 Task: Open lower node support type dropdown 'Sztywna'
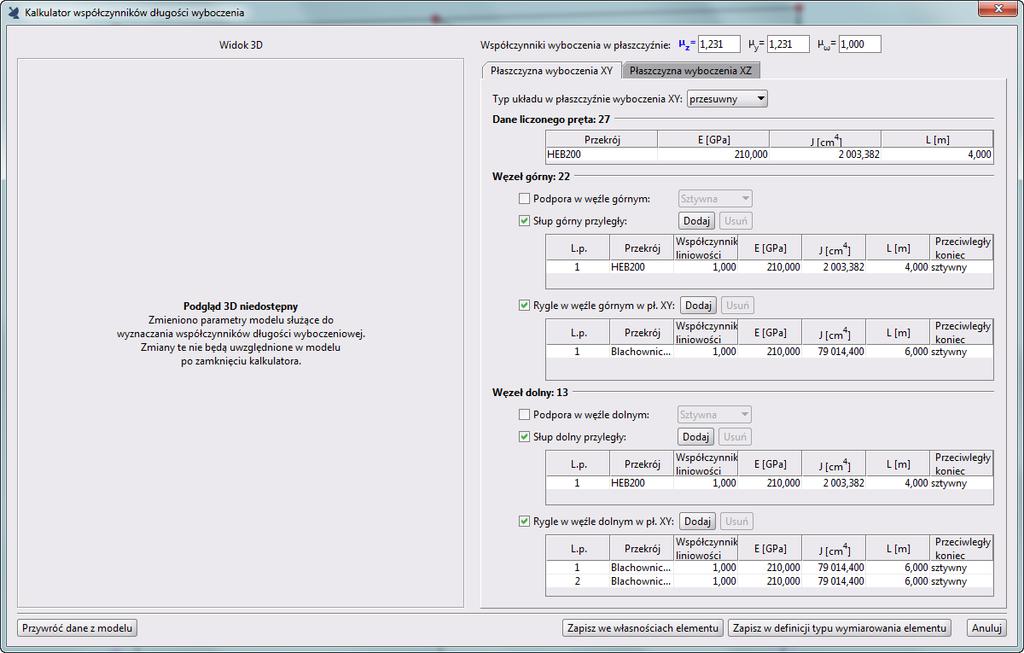point(714,415)
